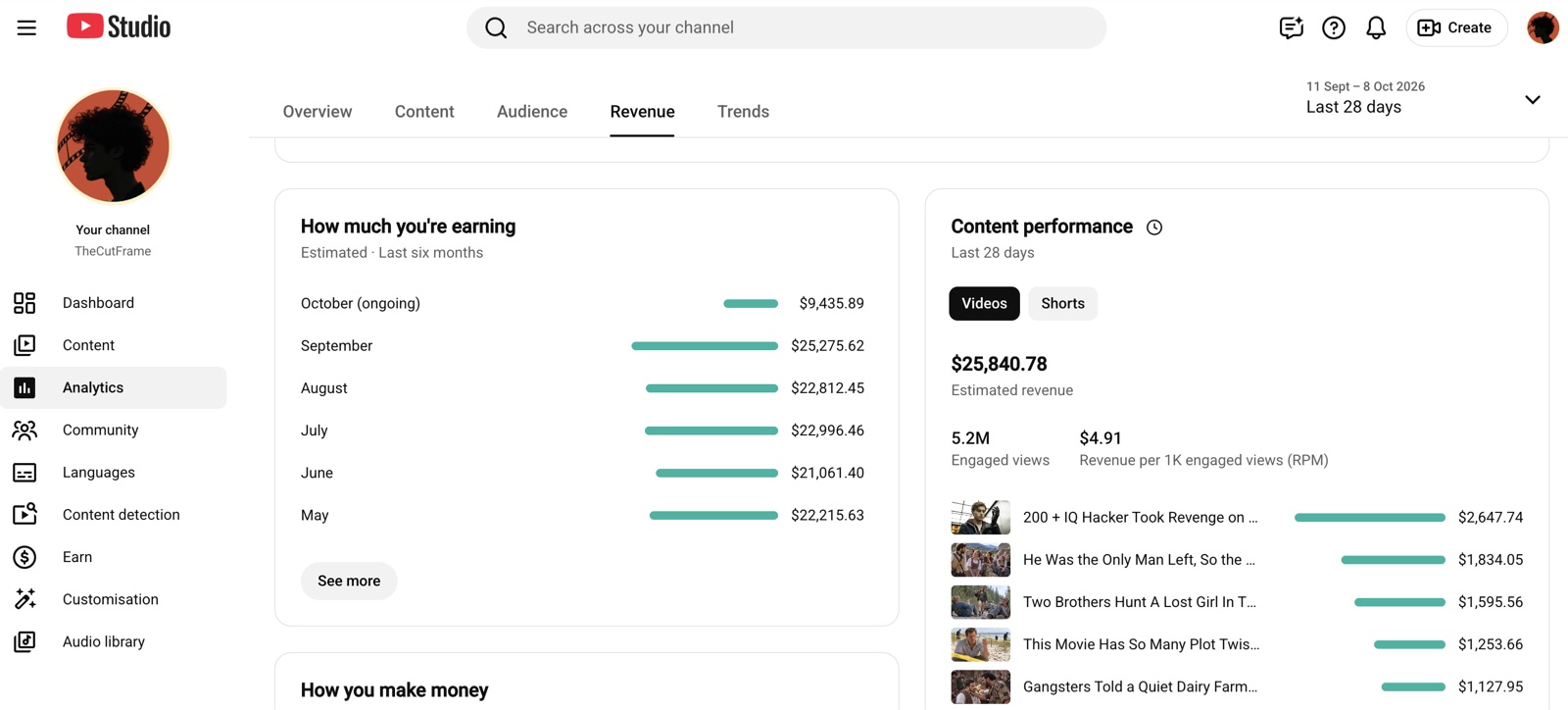Click the June earnings amount $21,061.40

coord(828,473)
